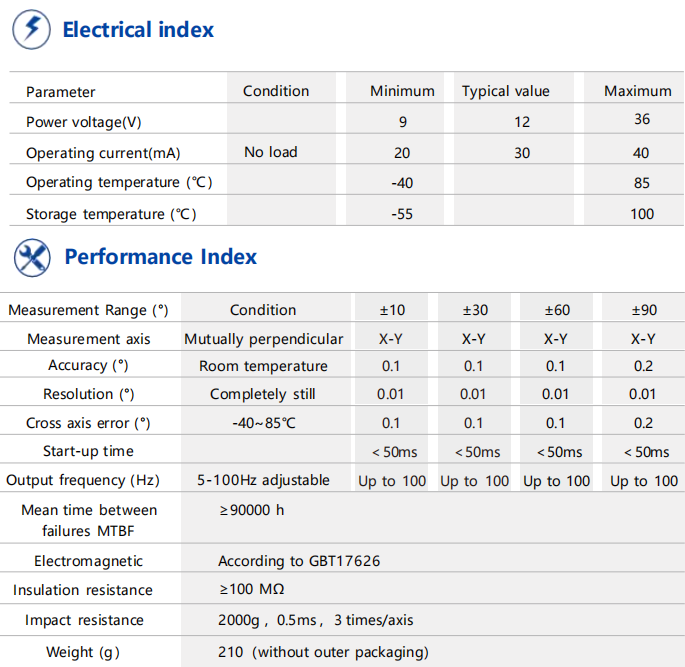Screen dimensions: 685x667
Task: Click the power voltage maximum value 36
Action: (642, 119)
